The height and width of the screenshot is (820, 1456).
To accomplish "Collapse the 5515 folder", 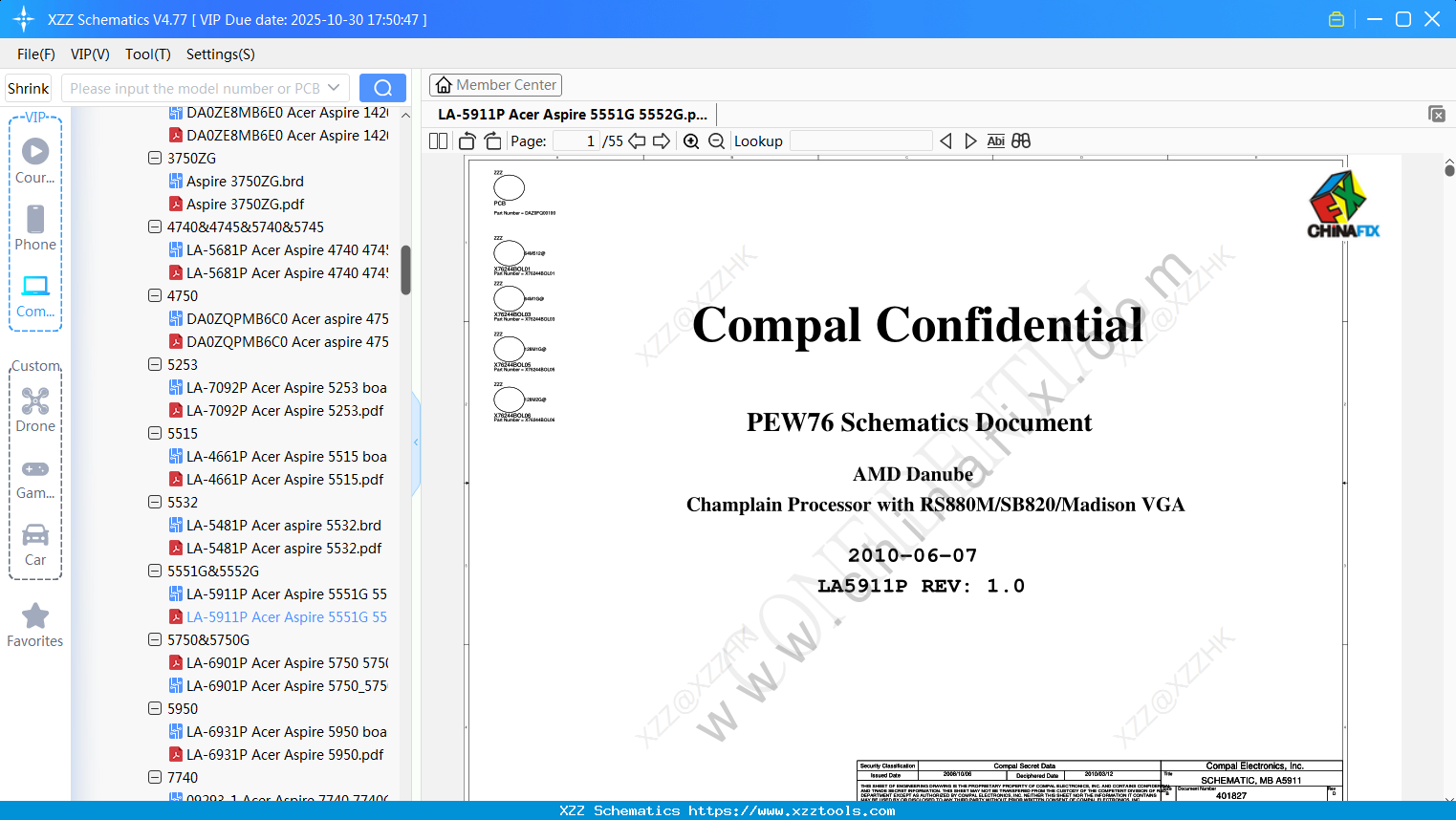I will (155, 433).
